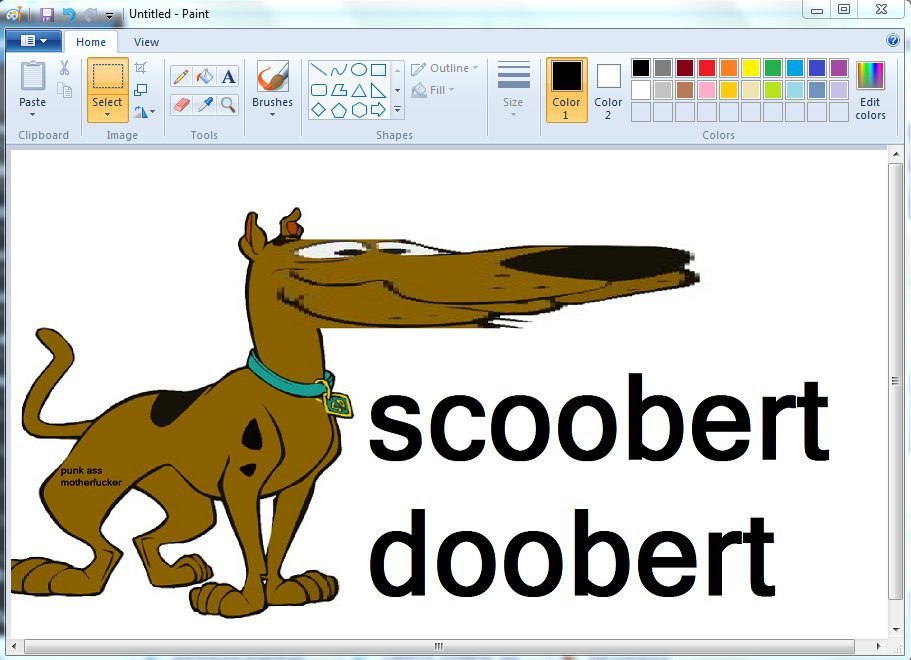
Task: Click the Resize and skew icon
Action: pyautogui.click(x=141, y=89)
